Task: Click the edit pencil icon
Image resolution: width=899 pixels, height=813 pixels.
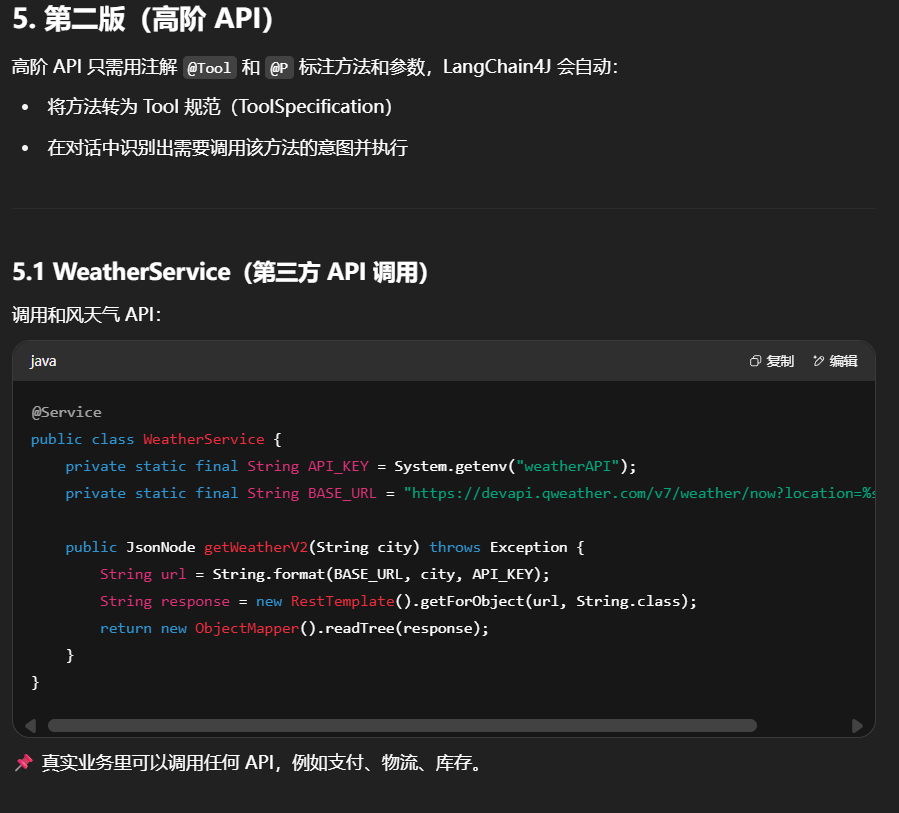Action: click(819, 361)
